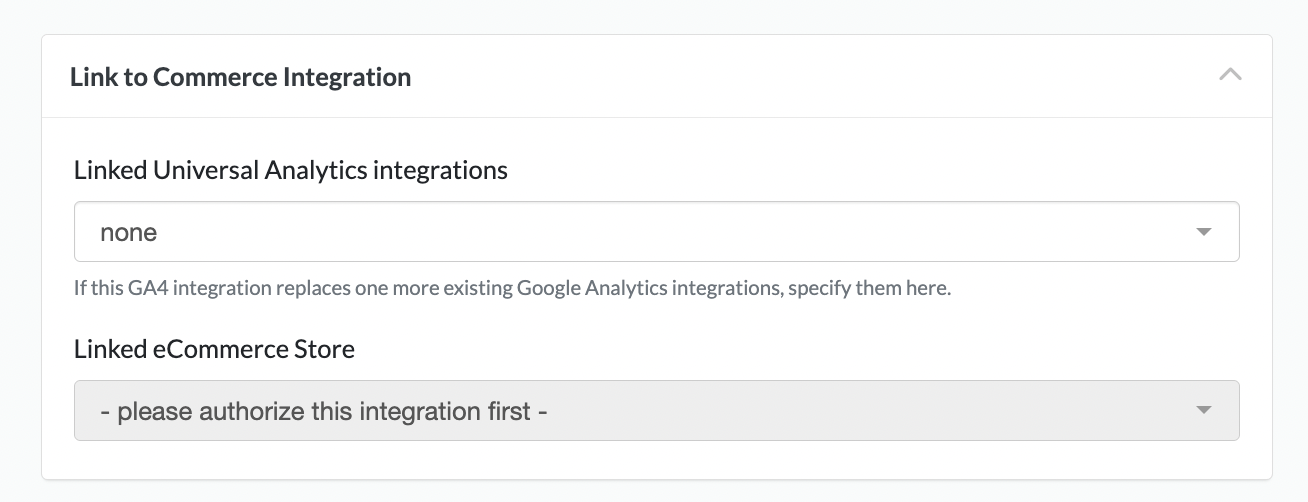
Task: Click the arrow icon of the 'none' dropdown
Action: pyautogui.click(x=1203, y=232)
